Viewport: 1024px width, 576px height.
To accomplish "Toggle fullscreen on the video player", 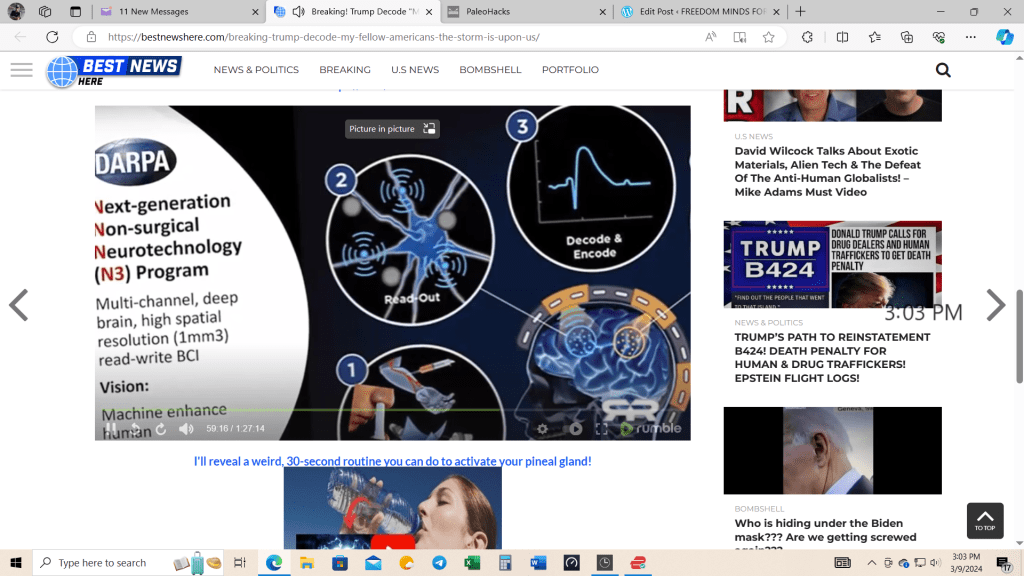I will 602,429.
